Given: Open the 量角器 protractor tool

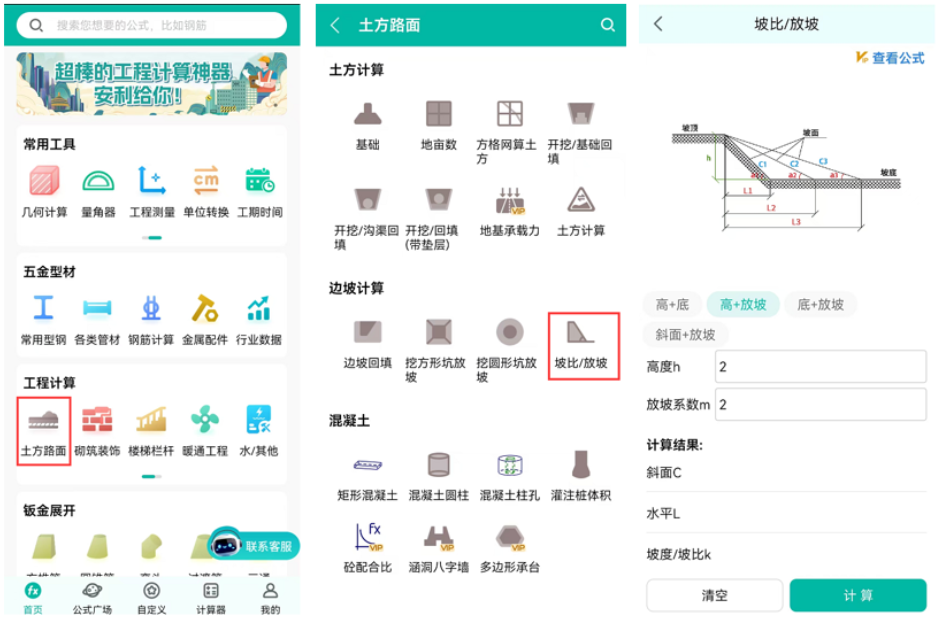Looking at the screenshot, I should tap(98, 181).
